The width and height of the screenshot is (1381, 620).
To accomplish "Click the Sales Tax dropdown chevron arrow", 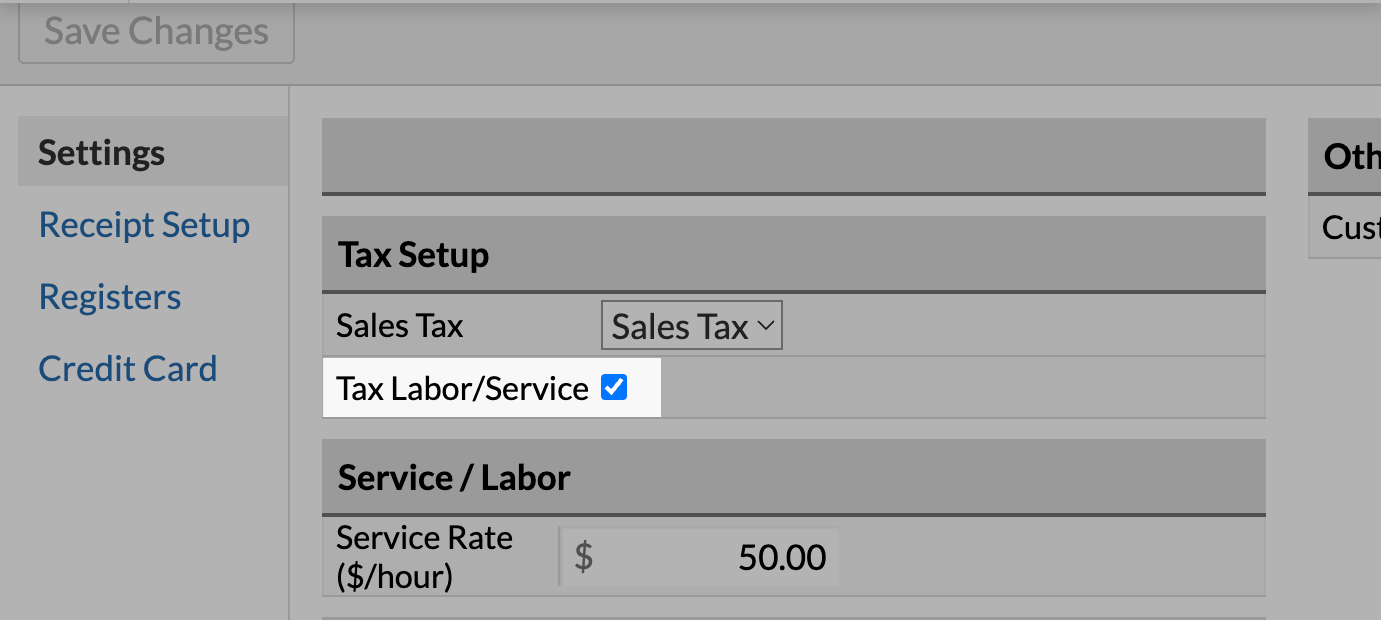I will tap(766, 326).
